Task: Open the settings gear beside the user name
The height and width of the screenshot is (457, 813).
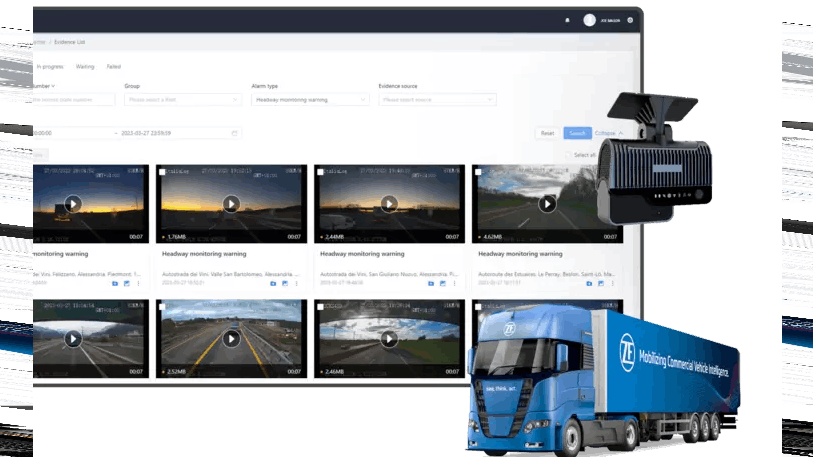Action: pyautogui.click(x=630, y=20)
